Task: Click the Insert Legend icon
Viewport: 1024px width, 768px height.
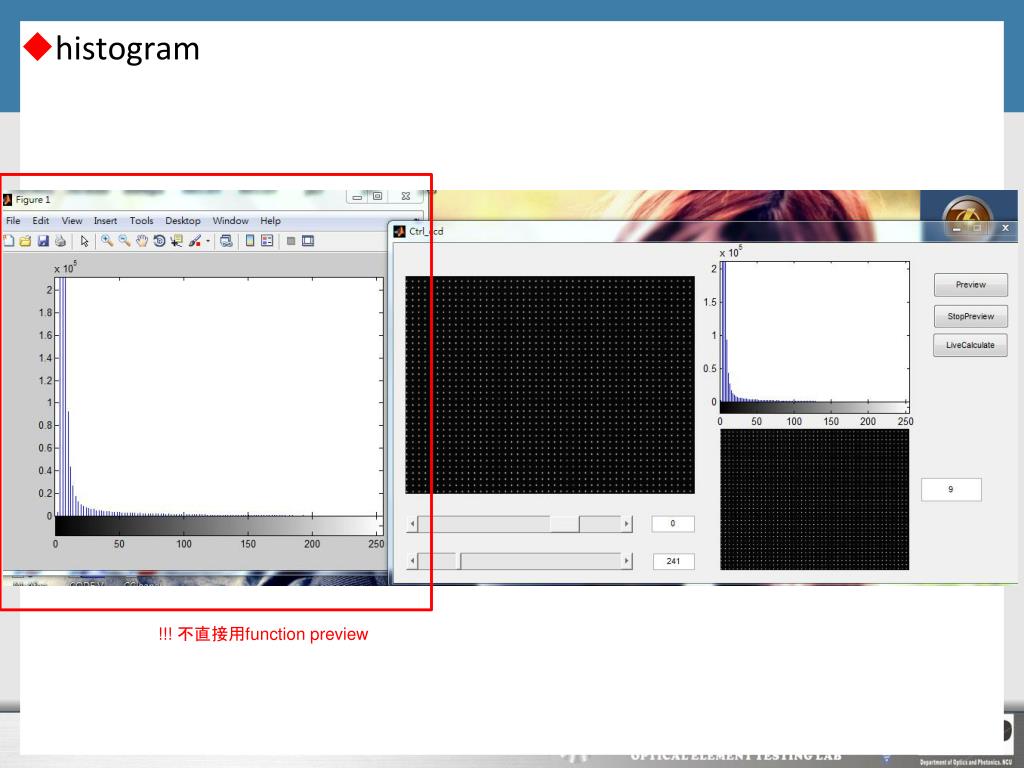Action: click(x=267, y=241)
